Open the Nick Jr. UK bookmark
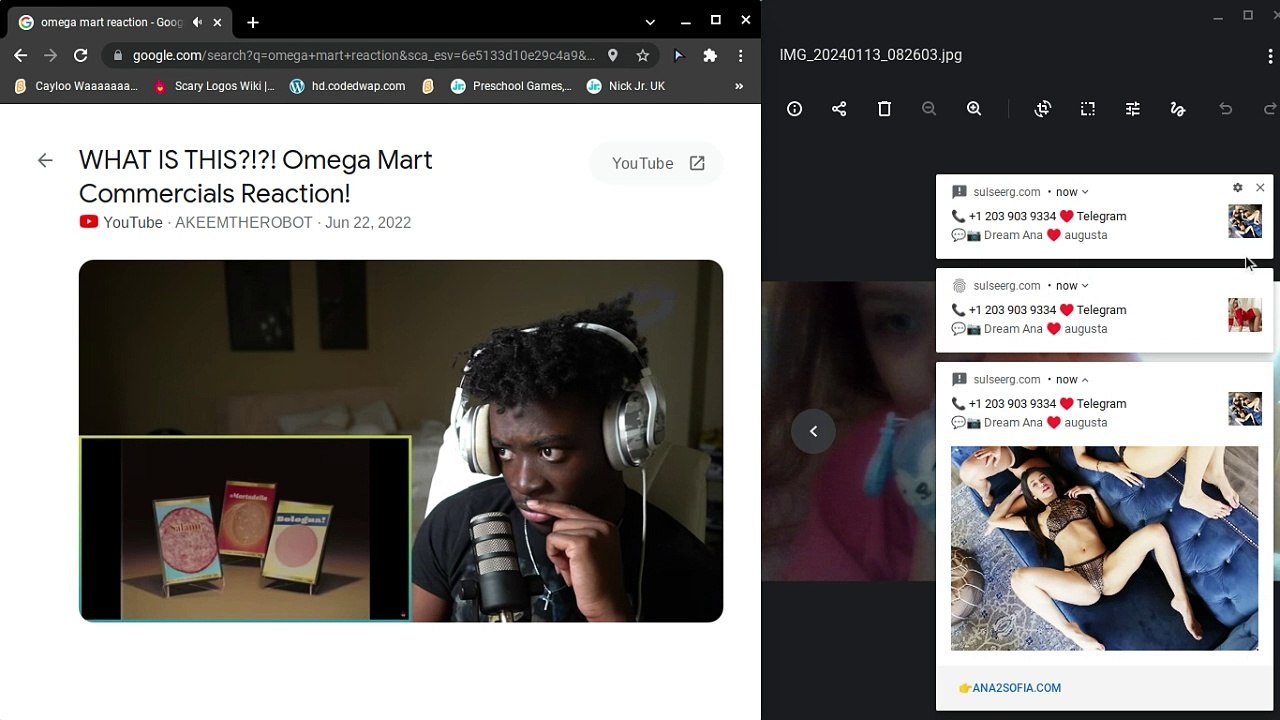Viewport: 1280px width, 720px height. coord(625,86)
